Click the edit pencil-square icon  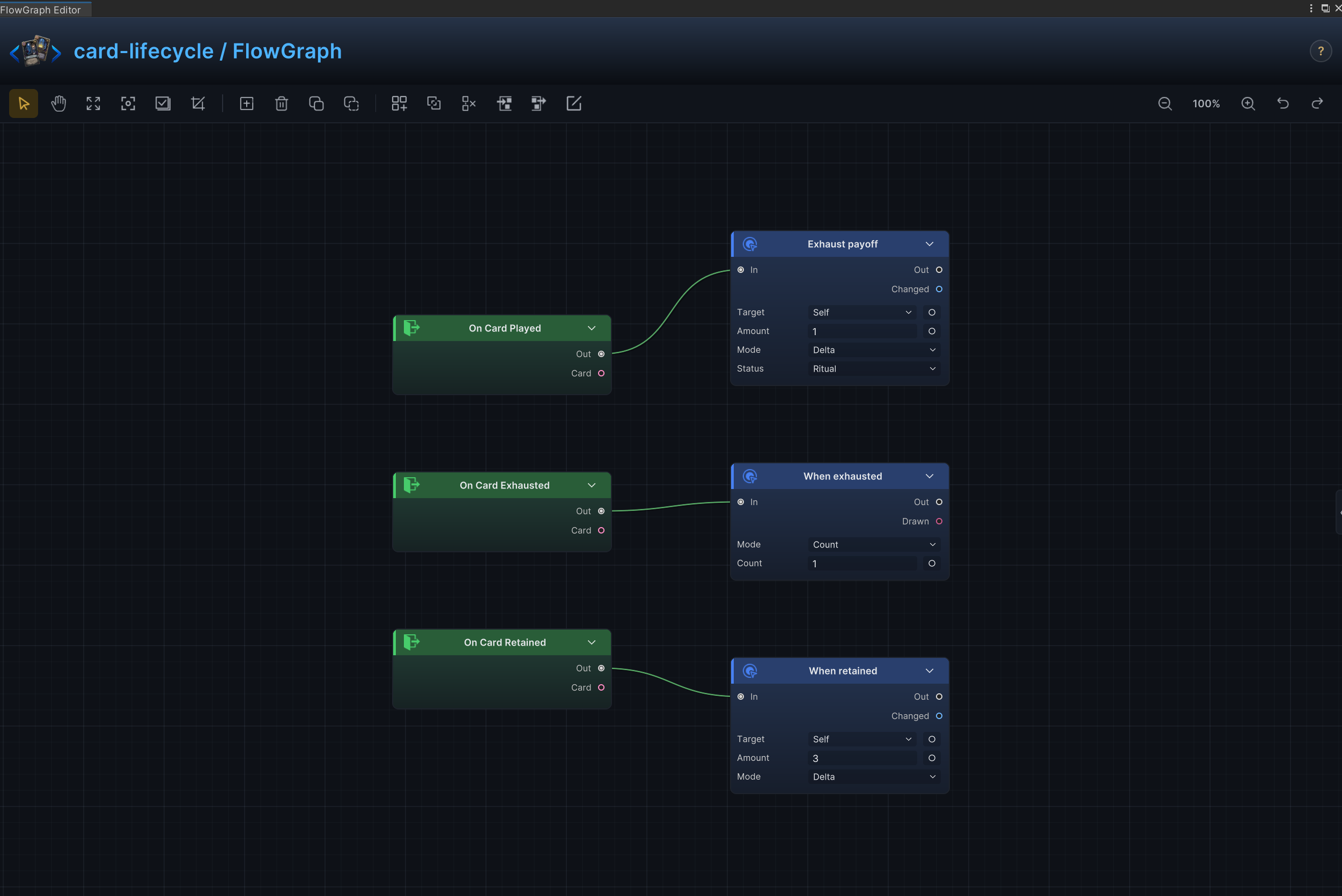[573, 103]
